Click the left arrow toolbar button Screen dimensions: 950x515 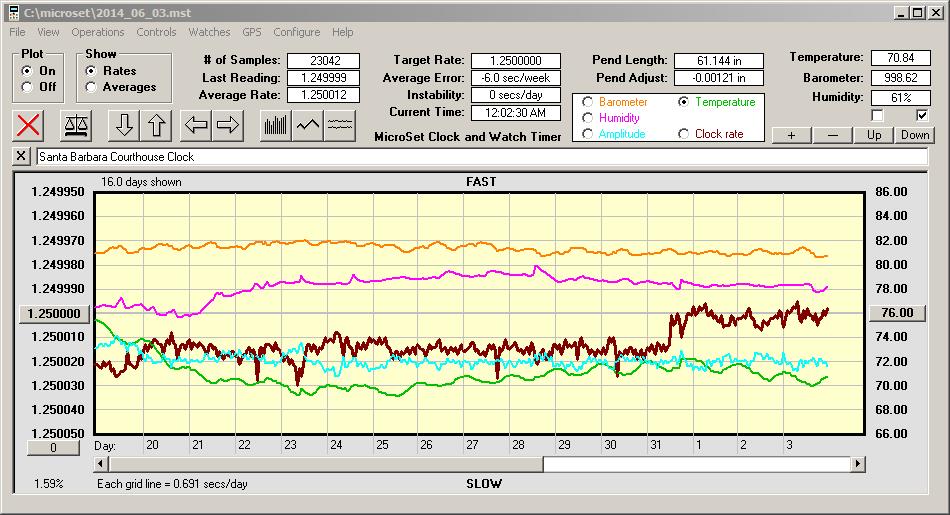coord(196,125)
